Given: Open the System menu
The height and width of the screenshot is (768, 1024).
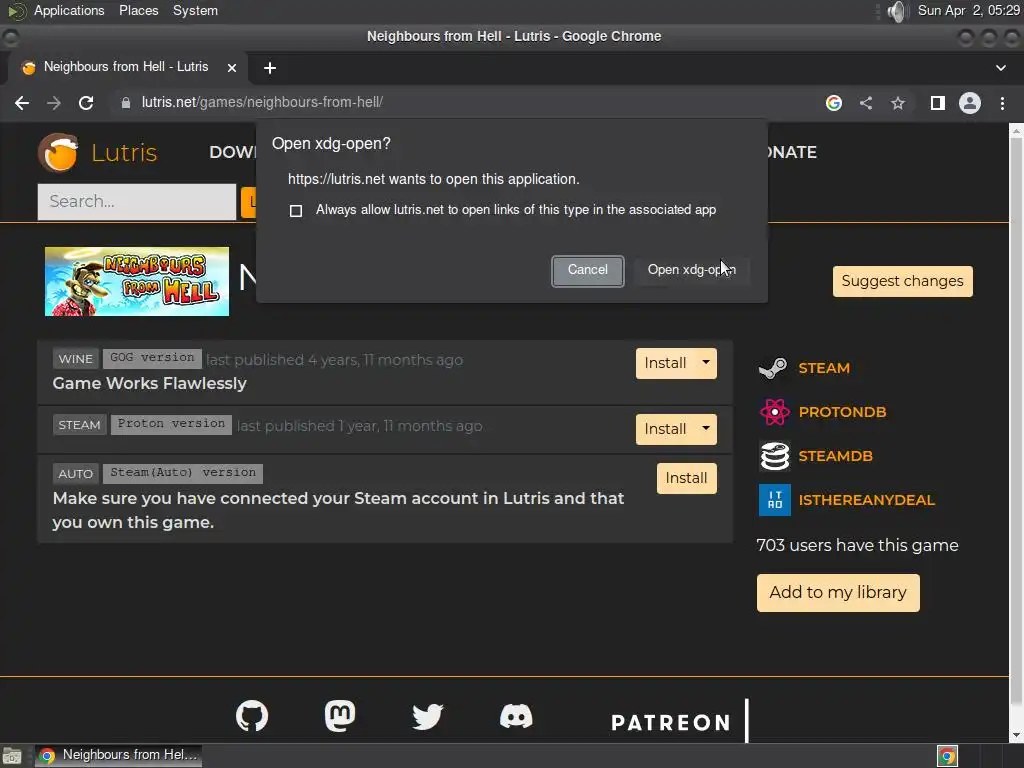Looking at the screenshot, I should pos(195,11).
